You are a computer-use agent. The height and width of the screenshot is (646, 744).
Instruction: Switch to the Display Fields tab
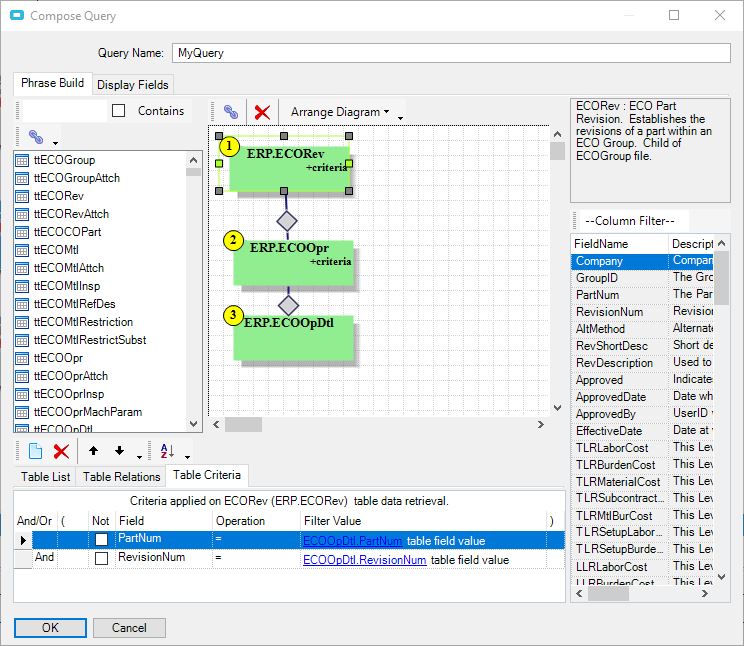[x=133, y=84]
